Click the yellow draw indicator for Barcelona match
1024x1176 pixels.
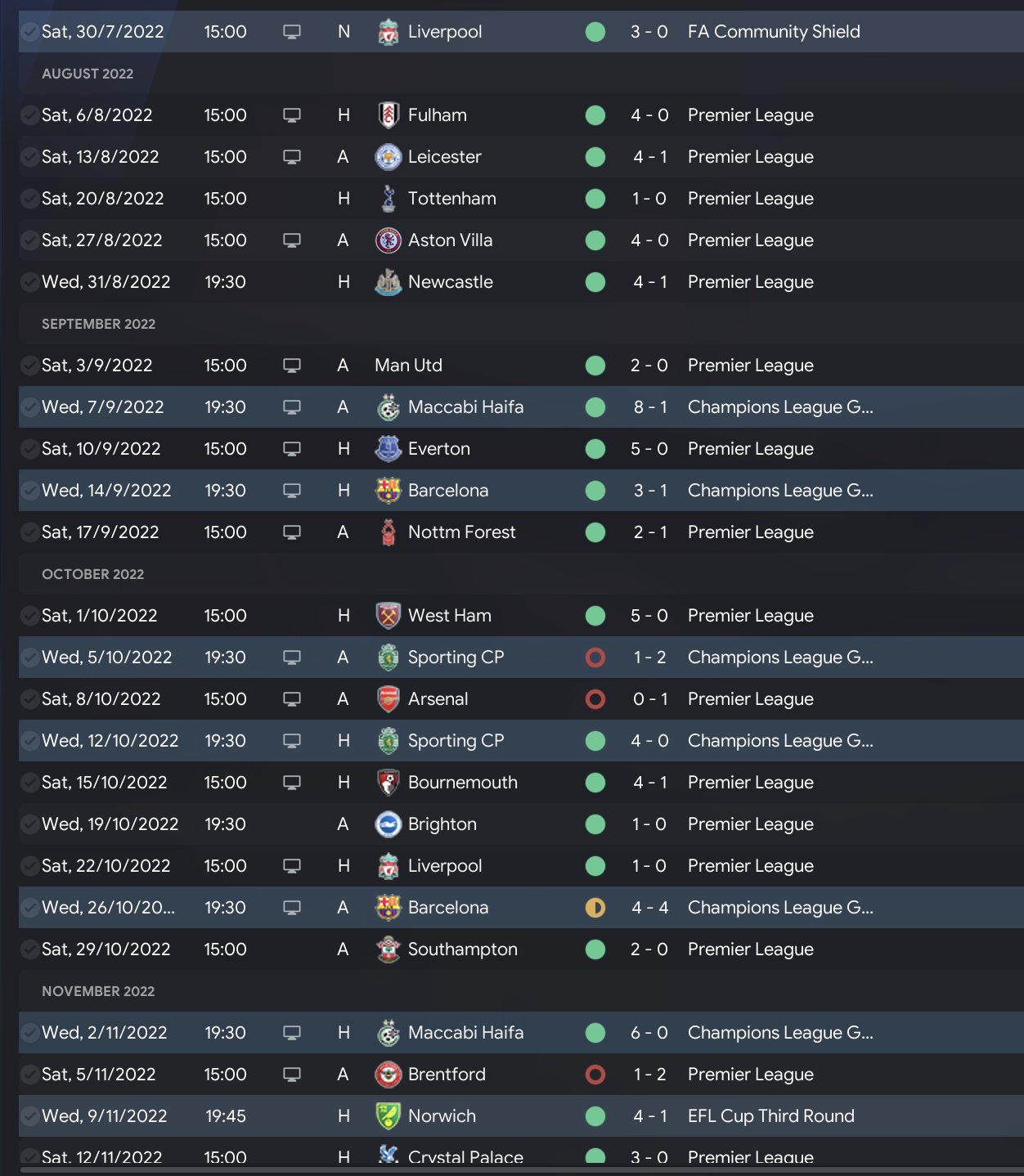595,908
